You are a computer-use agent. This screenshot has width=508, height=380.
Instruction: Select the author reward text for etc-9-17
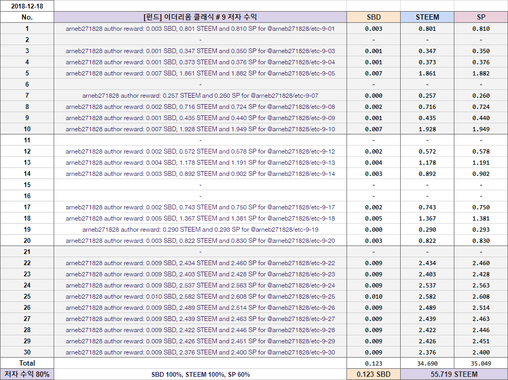click(x=200, y=207)
